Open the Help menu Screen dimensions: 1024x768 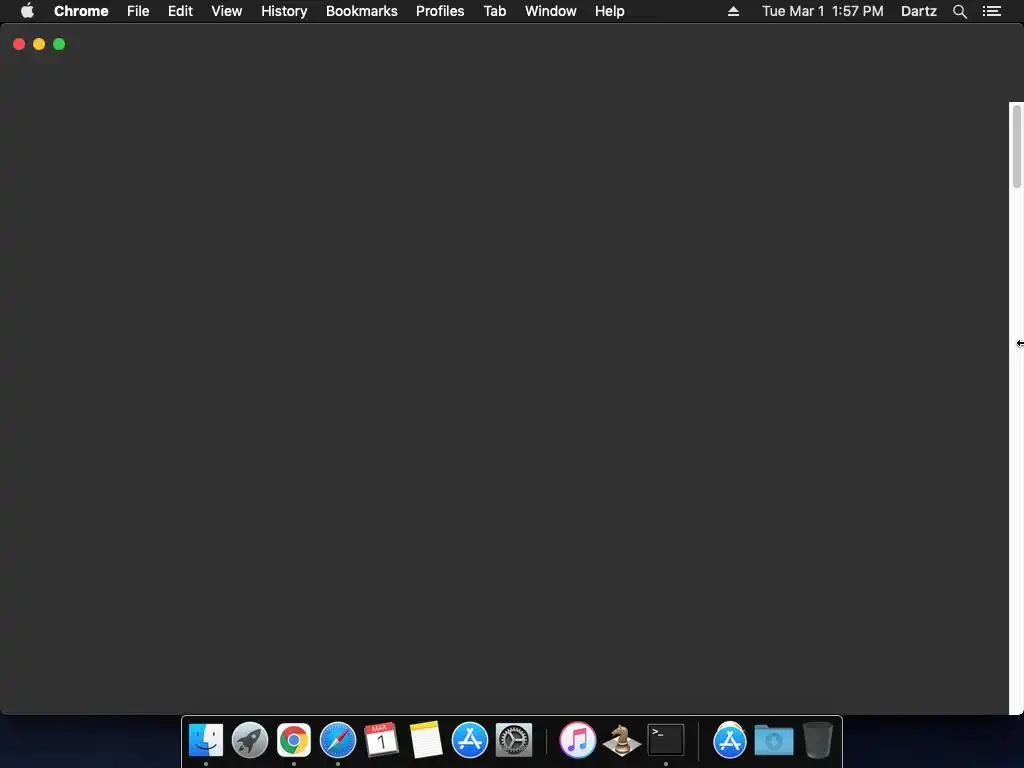click(609, 11)
